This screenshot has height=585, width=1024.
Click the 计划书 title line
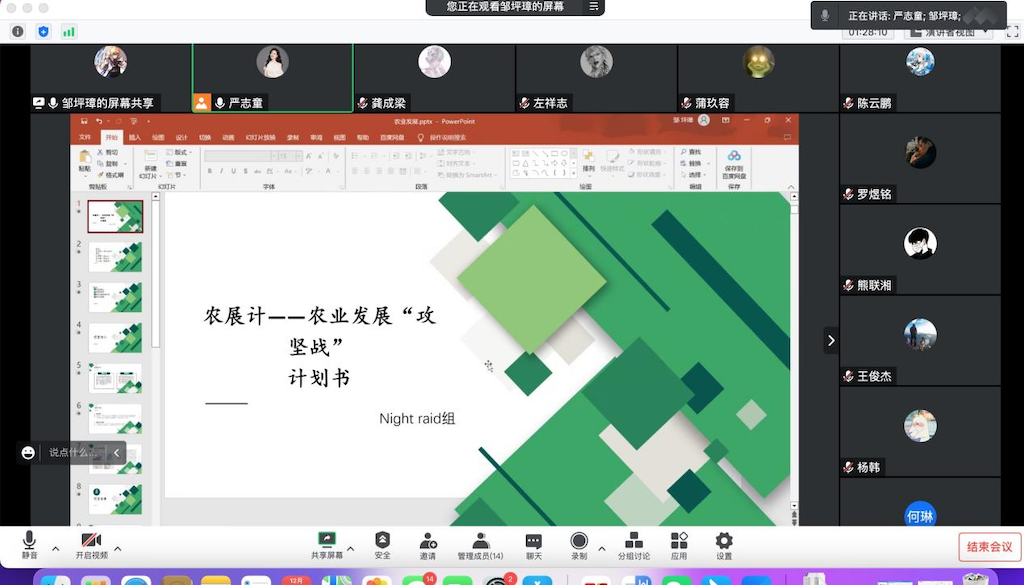click(x=319, y=377)
